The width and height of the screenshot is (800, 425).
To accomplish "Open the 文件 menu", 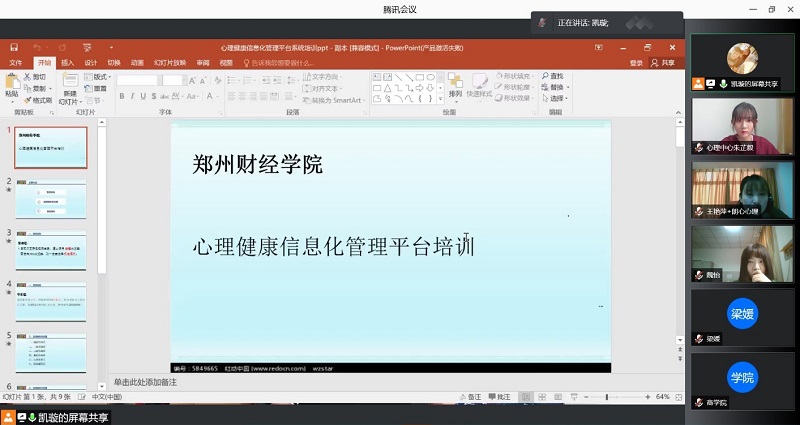I will point(15,63).
